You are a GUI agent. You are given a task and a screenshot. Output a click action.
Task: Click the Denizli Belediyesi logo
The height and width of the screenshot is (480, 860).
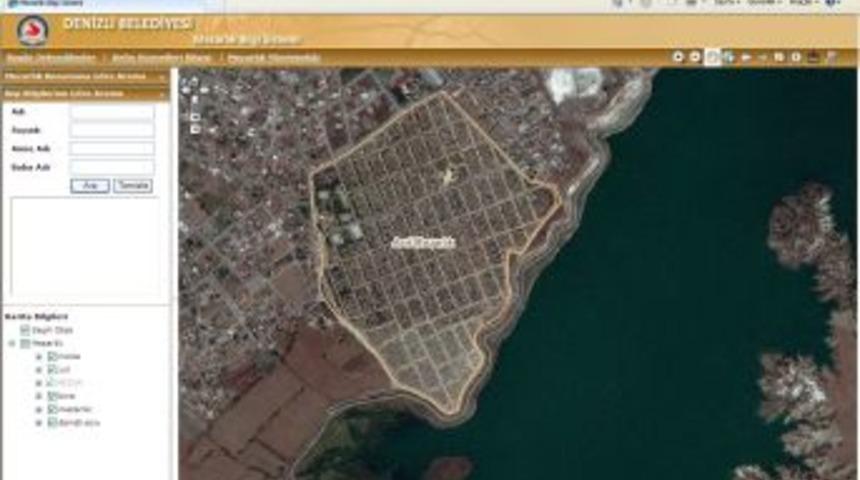pyautogui.click(x=32, y=30)
